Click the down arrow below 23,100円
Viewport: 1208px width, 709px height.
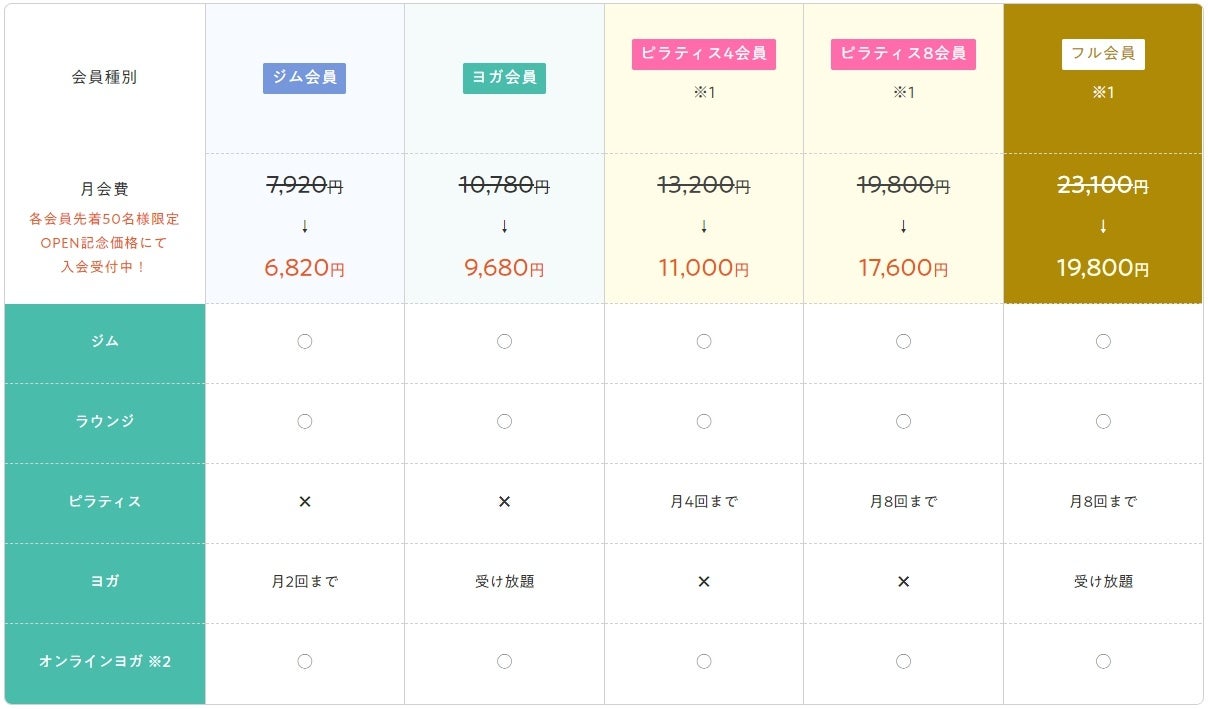(x=1103, y=227)
